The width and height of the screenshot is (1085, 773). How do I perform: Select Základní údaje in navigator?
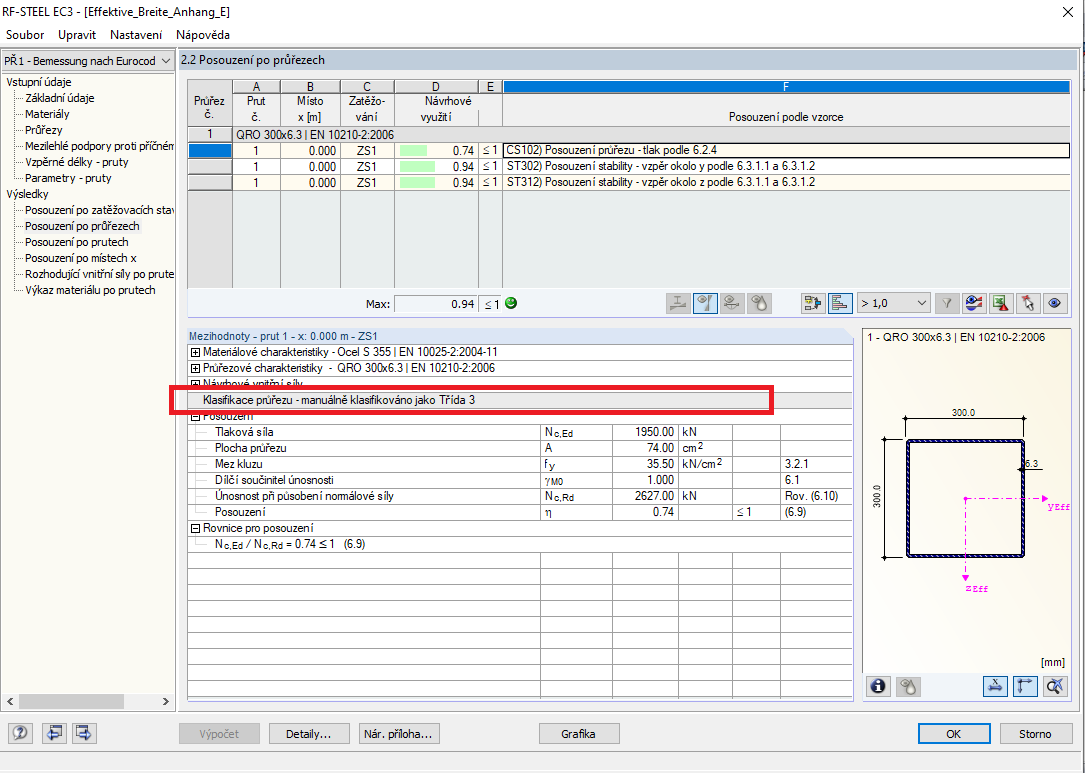click(x=60, y=98)
